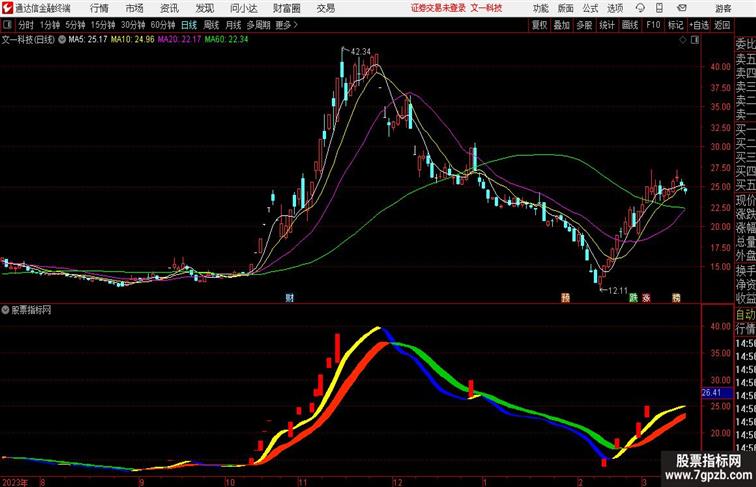Open the 行情 menu
The width and height of the screenshot is (756, 487).
click(99, 8)
